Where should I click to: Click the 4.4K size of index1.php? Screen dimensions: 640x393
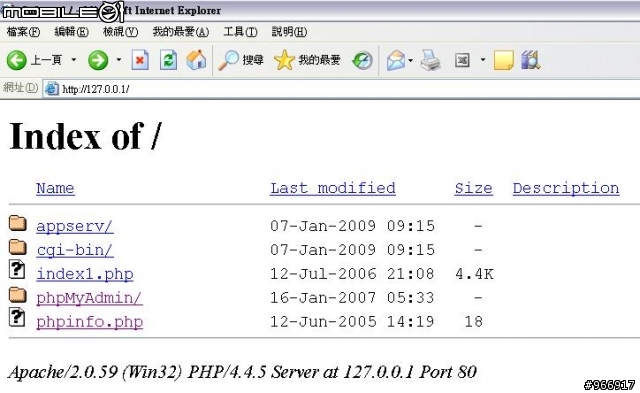[x=474, y=274]
